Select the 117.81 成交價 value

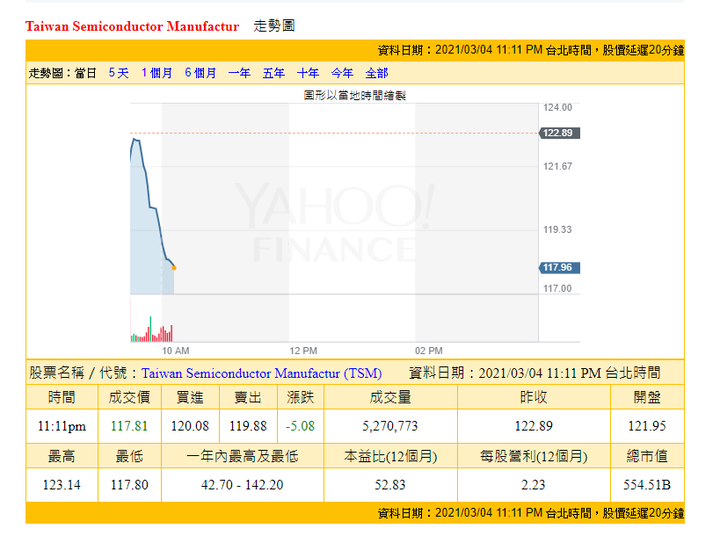point(129,426)
